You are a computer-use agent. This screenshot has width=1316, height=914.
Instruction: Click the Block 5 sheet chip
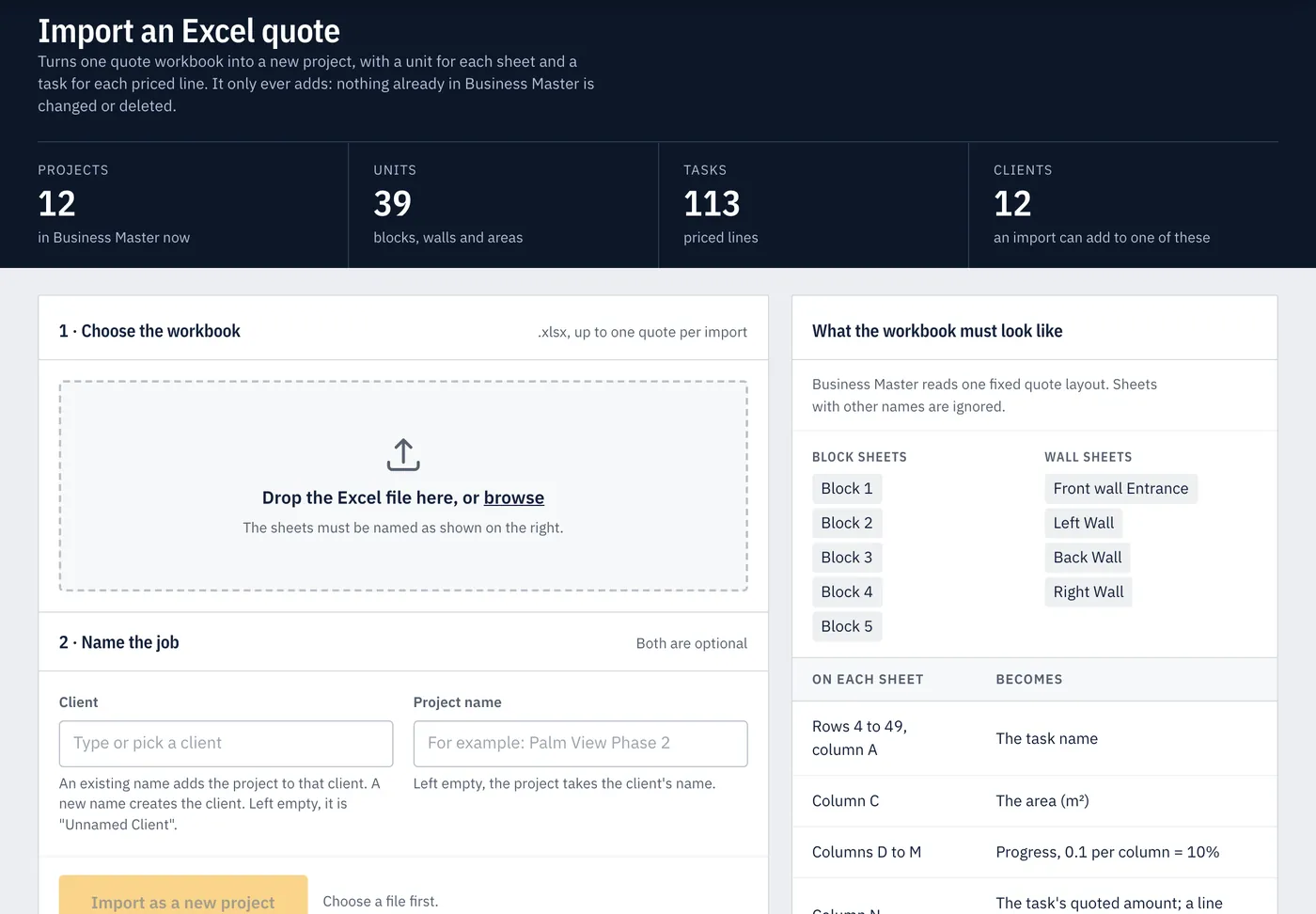click(847, 626)
